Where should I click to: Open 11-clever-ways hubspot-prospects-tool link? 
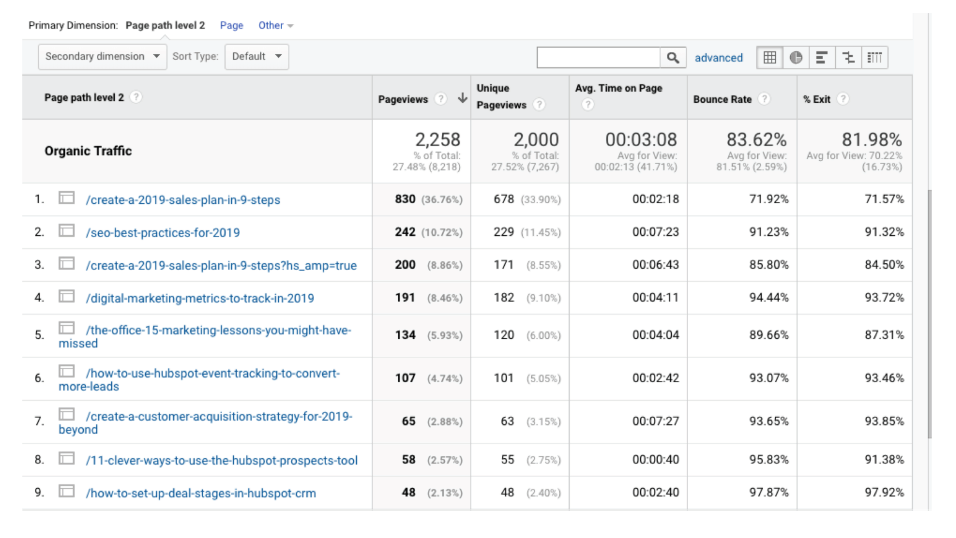pos(222,461)
